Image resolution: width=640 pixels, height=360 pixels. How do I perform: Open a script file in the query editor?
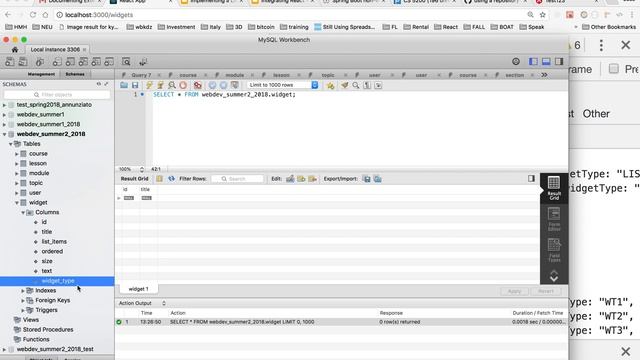(x=124, y=85)
